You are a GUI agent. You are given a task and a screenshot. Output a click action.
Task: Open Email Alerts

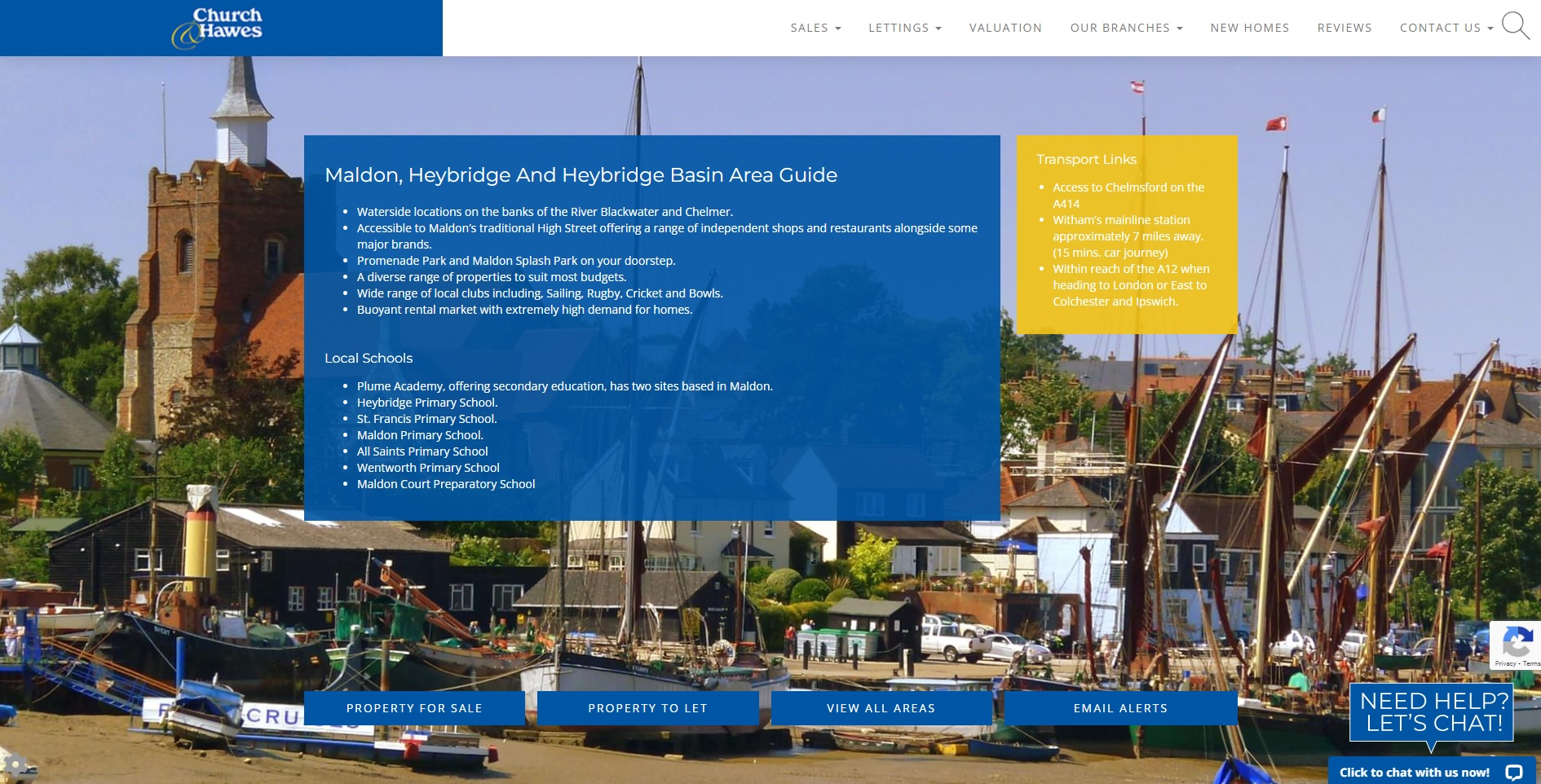[1120, 708]
